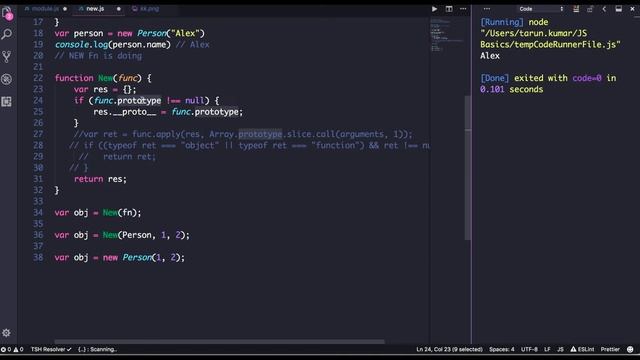Toggle the output scroll lock
This screenshot has height=360, width=640.
(x=590, y=9)
